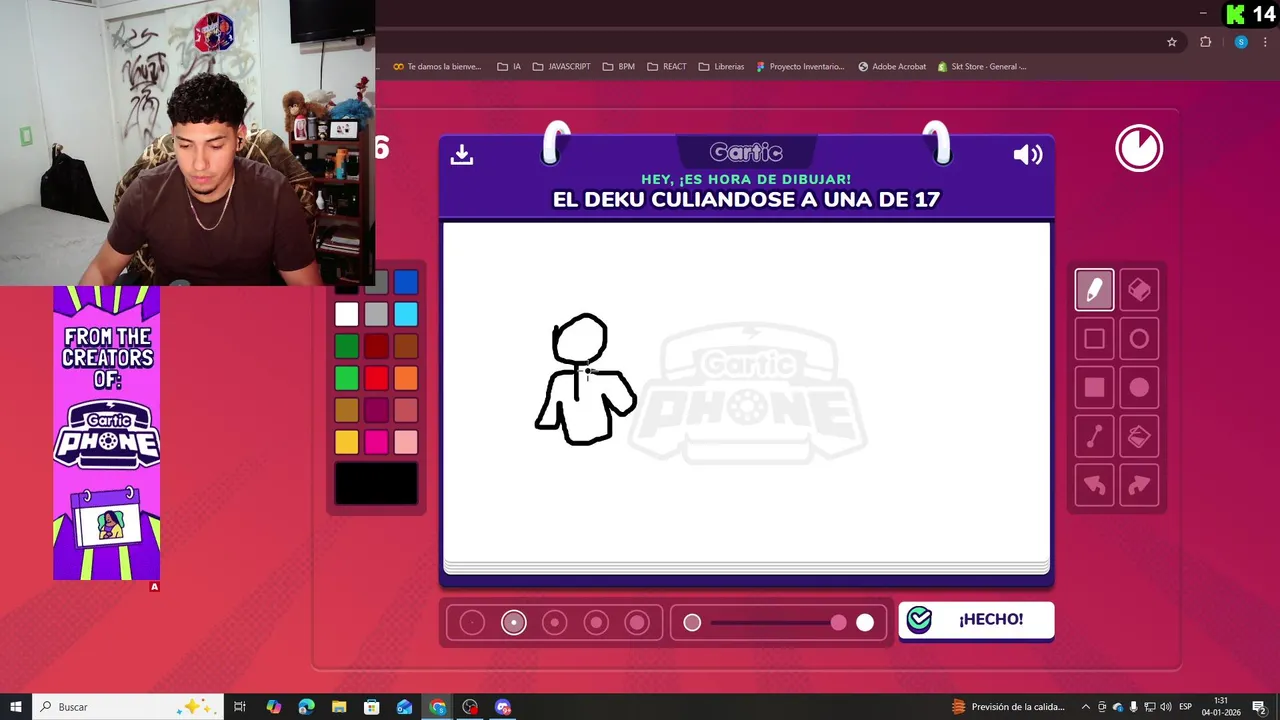The image size is (1280, 720).
Task: Redo the undone stroke
Action: click(1139, 486)
